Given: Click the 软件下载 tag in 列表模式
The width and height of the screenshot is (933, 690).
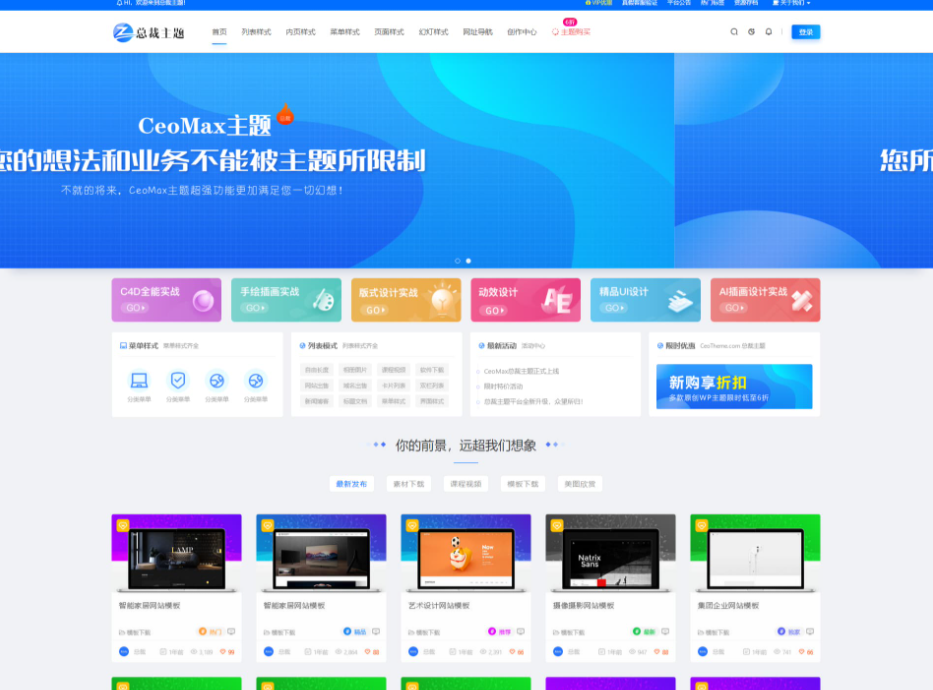Looking at the screenshot, I should [432, 370].
